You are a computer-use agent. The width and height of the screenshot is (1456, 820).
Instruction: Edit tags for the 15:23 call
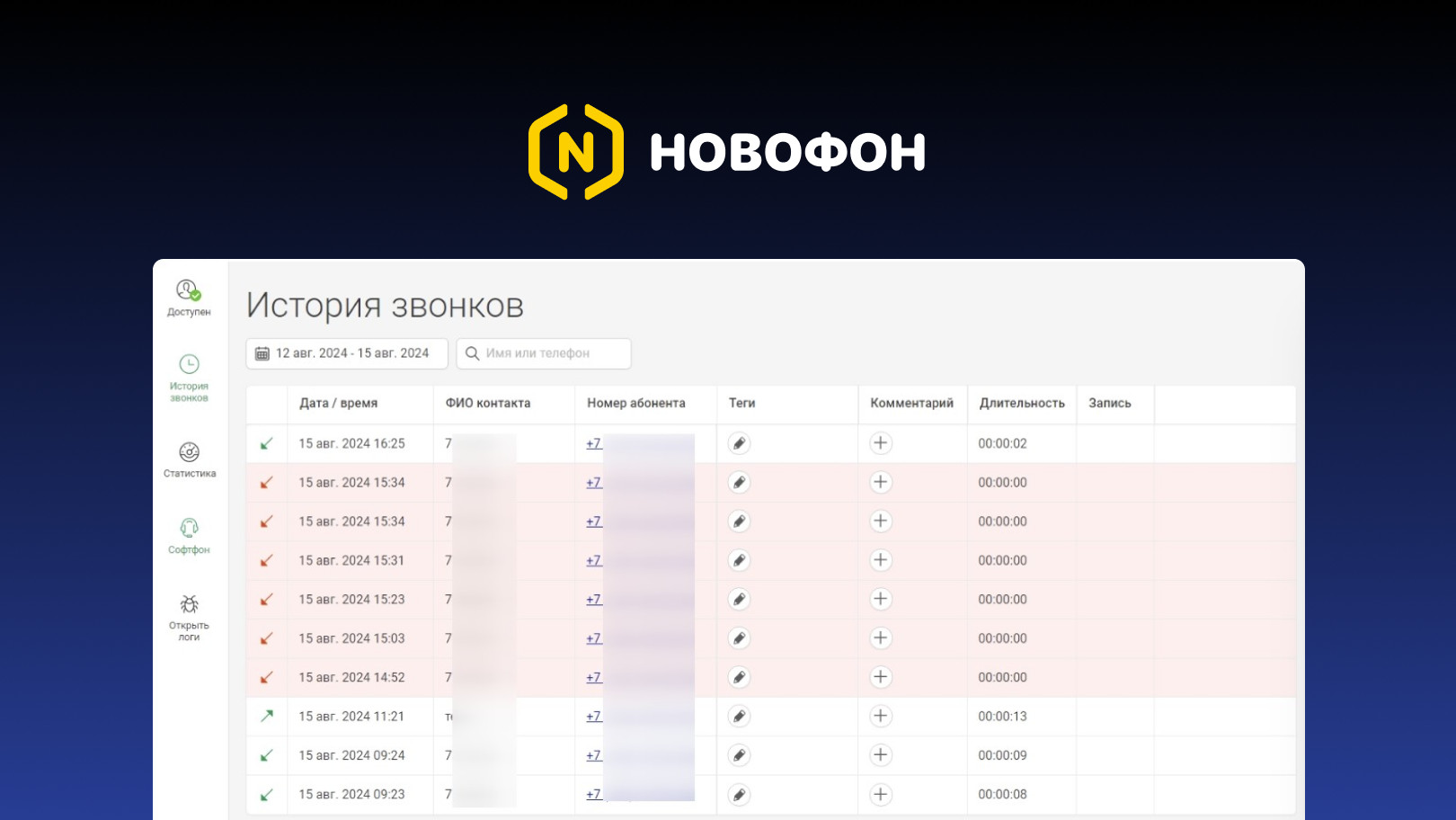739,599
